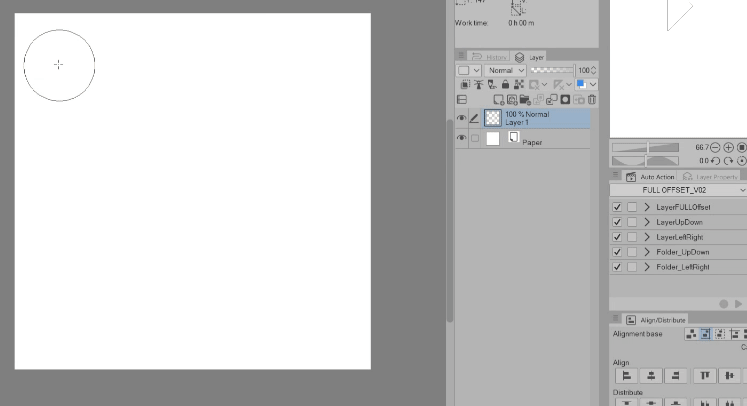
Task: Click the Align Right button
Action: pos(676,376)
